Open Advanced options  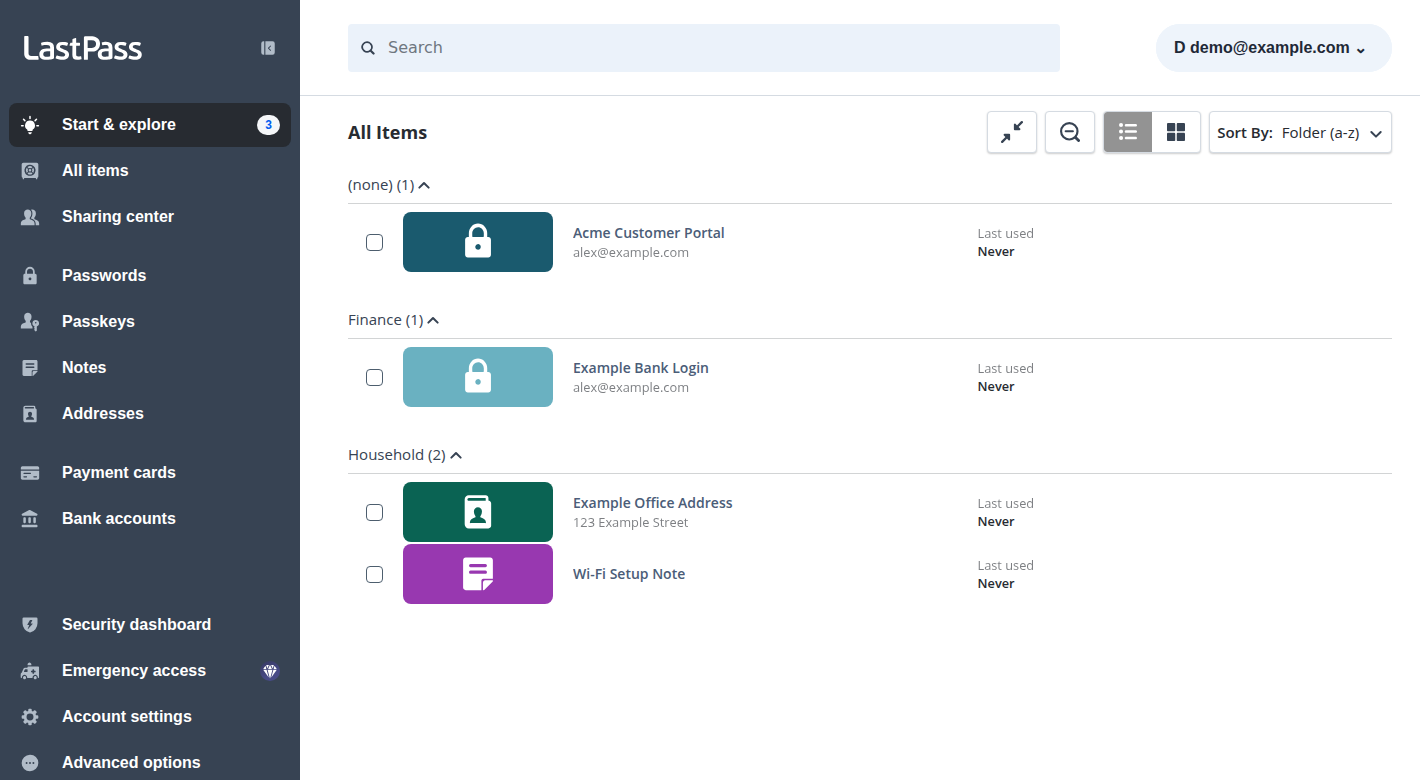pos(150,763)
